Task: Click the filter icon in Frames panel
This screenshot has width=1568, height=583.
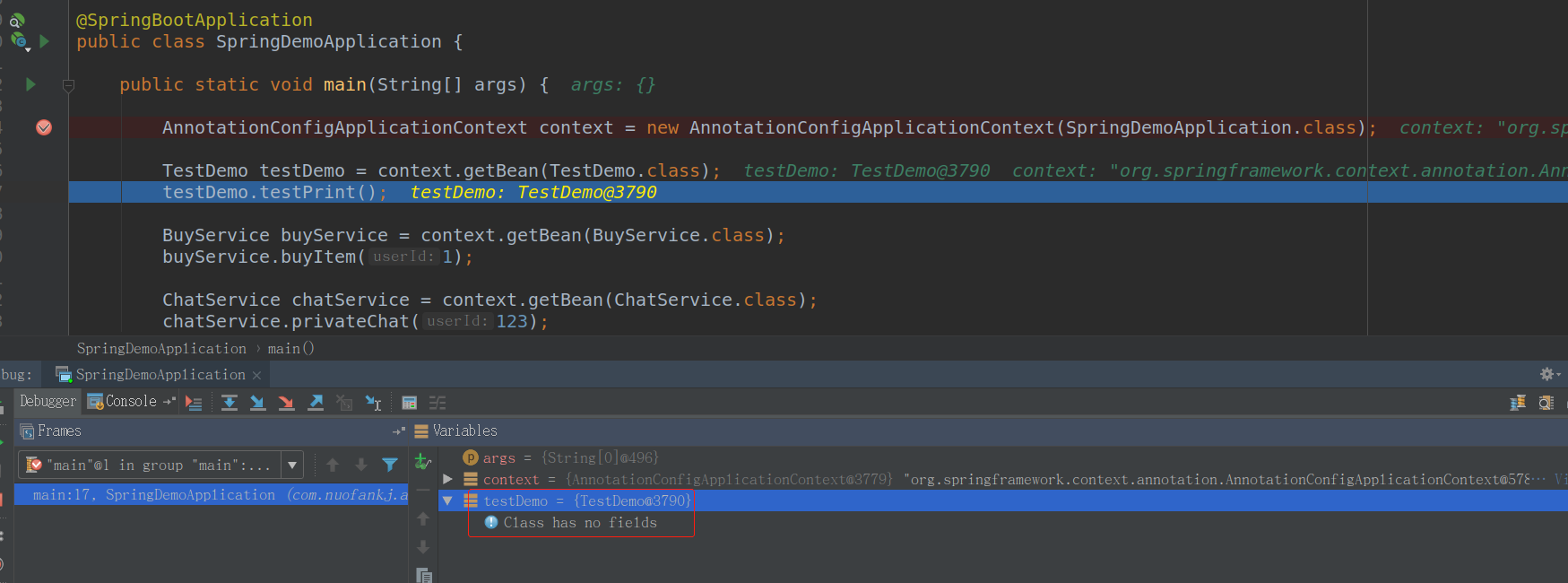Action: [x=390, y=465]
